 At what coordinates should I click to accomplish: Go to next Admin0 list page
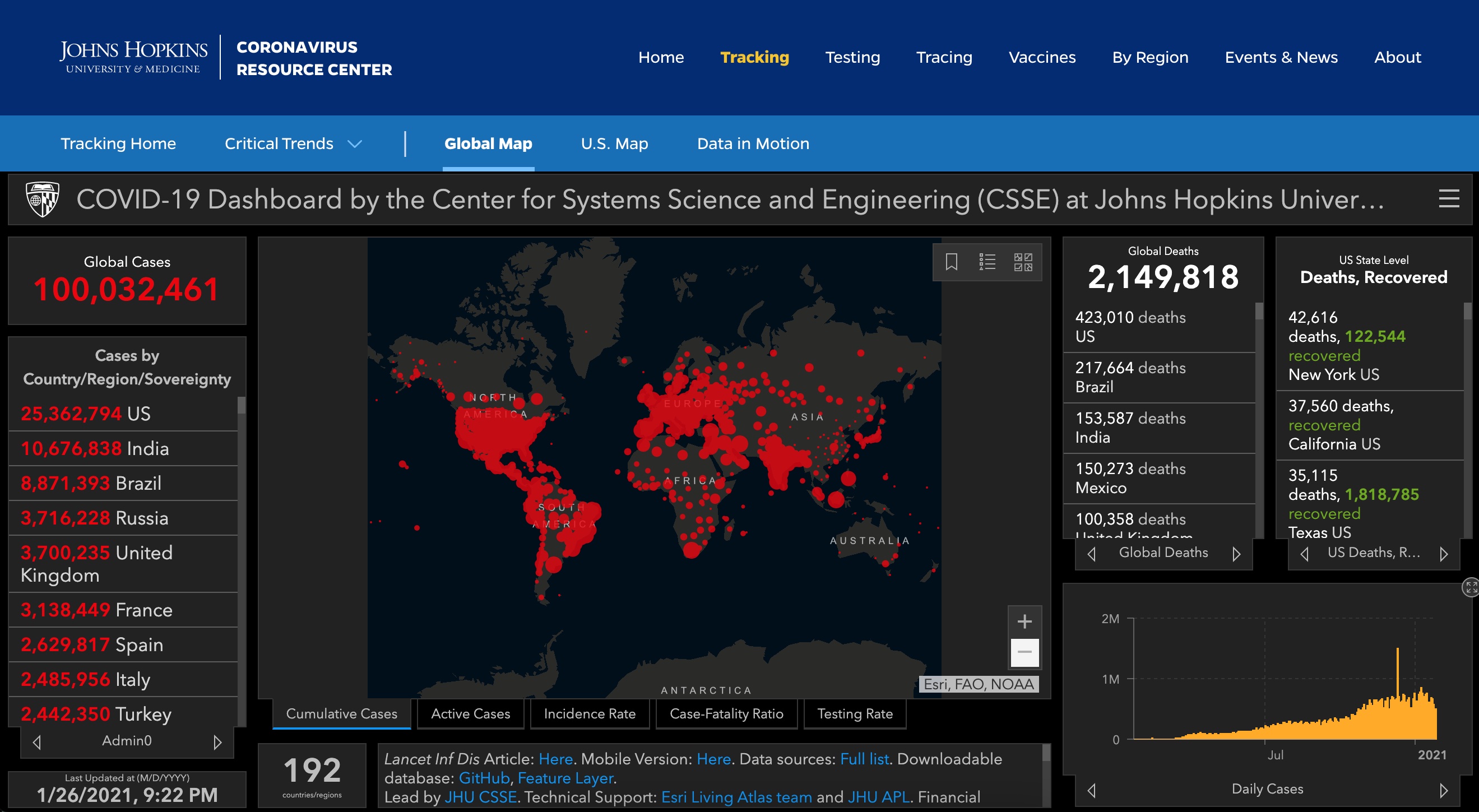[x=217, y=742]
